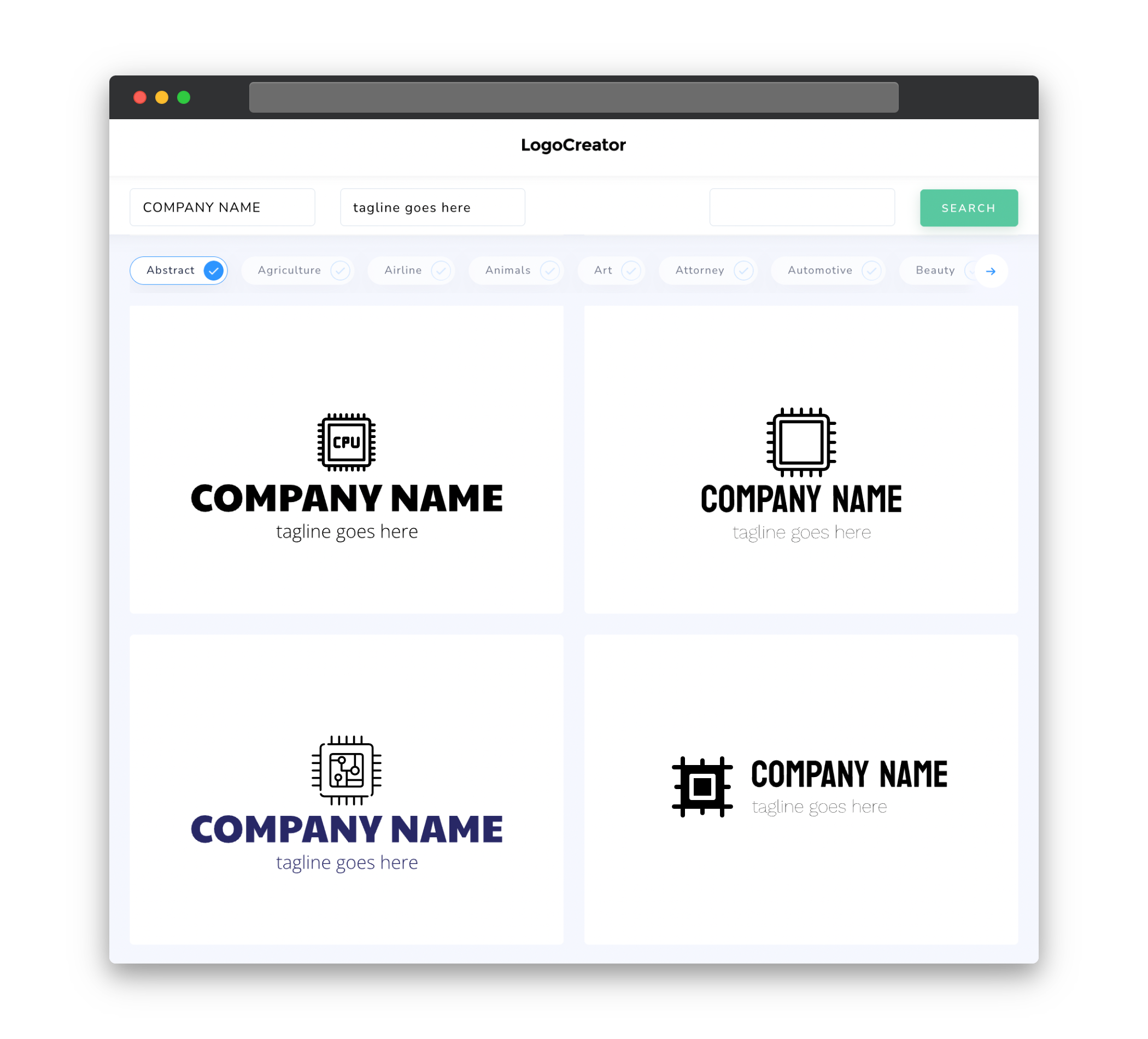
Task: Click the COMPANY NAME text input field
Action: pyautogui.click(x=225, y=208)
